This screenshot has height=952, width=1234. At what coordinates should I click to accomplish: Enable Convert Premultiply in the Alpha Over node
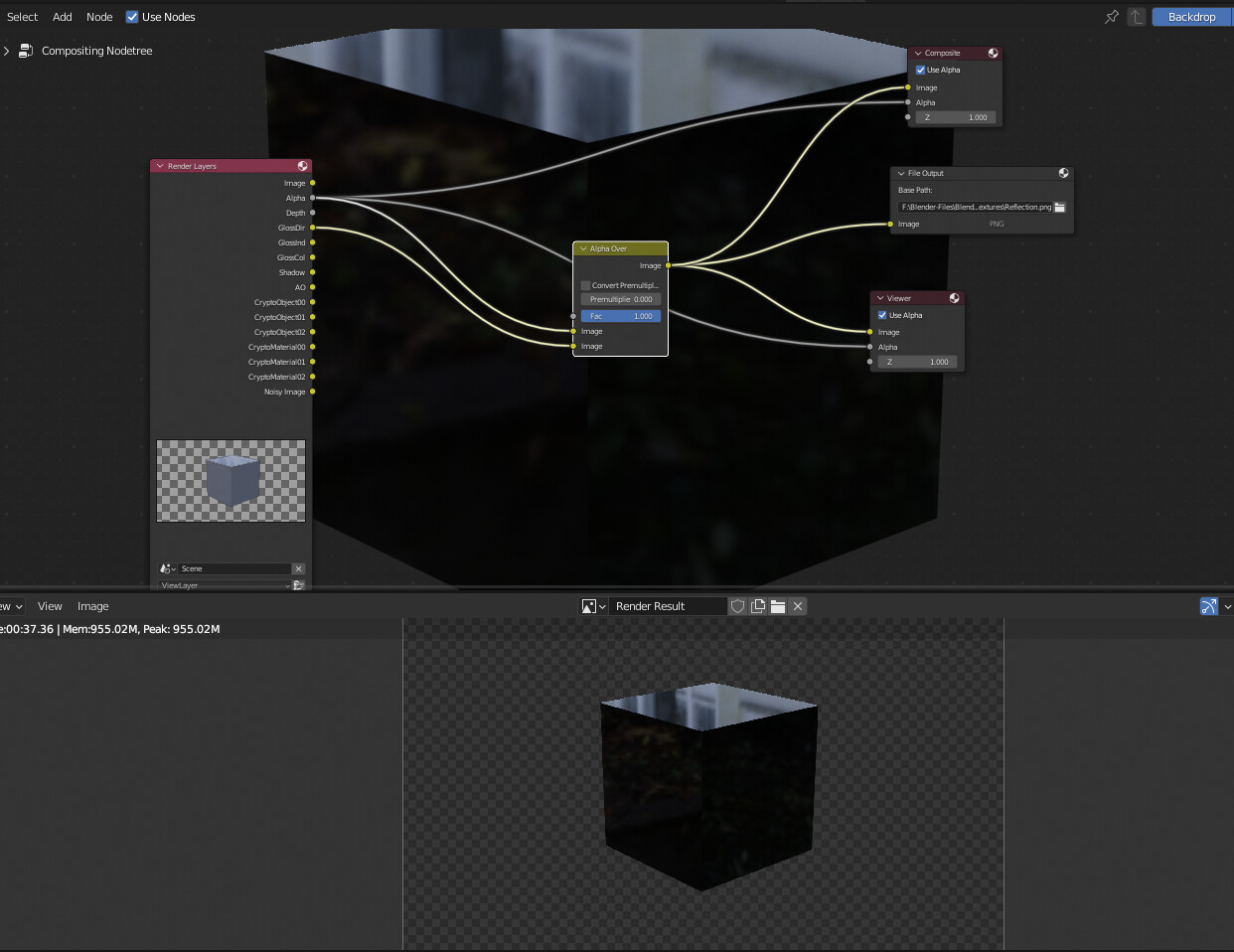point(585,285)
